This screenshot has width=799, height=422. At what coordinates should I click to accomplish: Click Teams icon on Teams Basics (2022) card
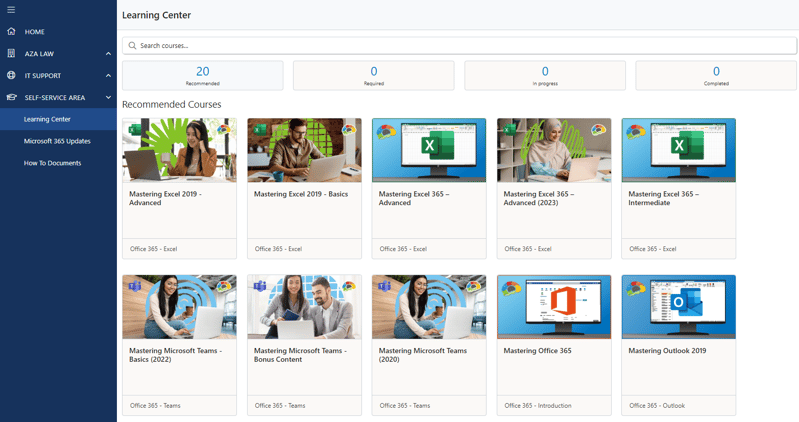click(135, 286)
